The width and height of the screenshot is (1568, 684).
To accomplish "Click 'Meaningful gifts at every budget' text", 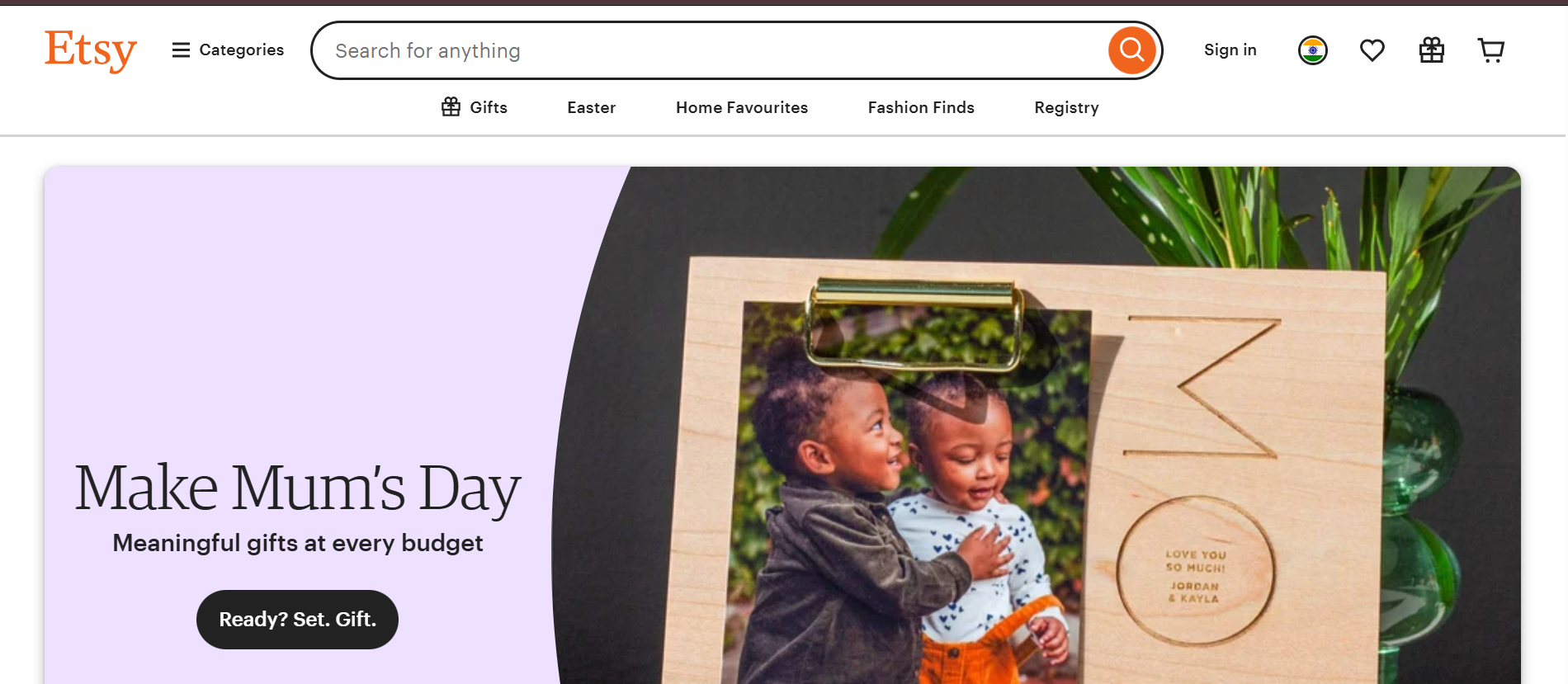I will 297,543.
